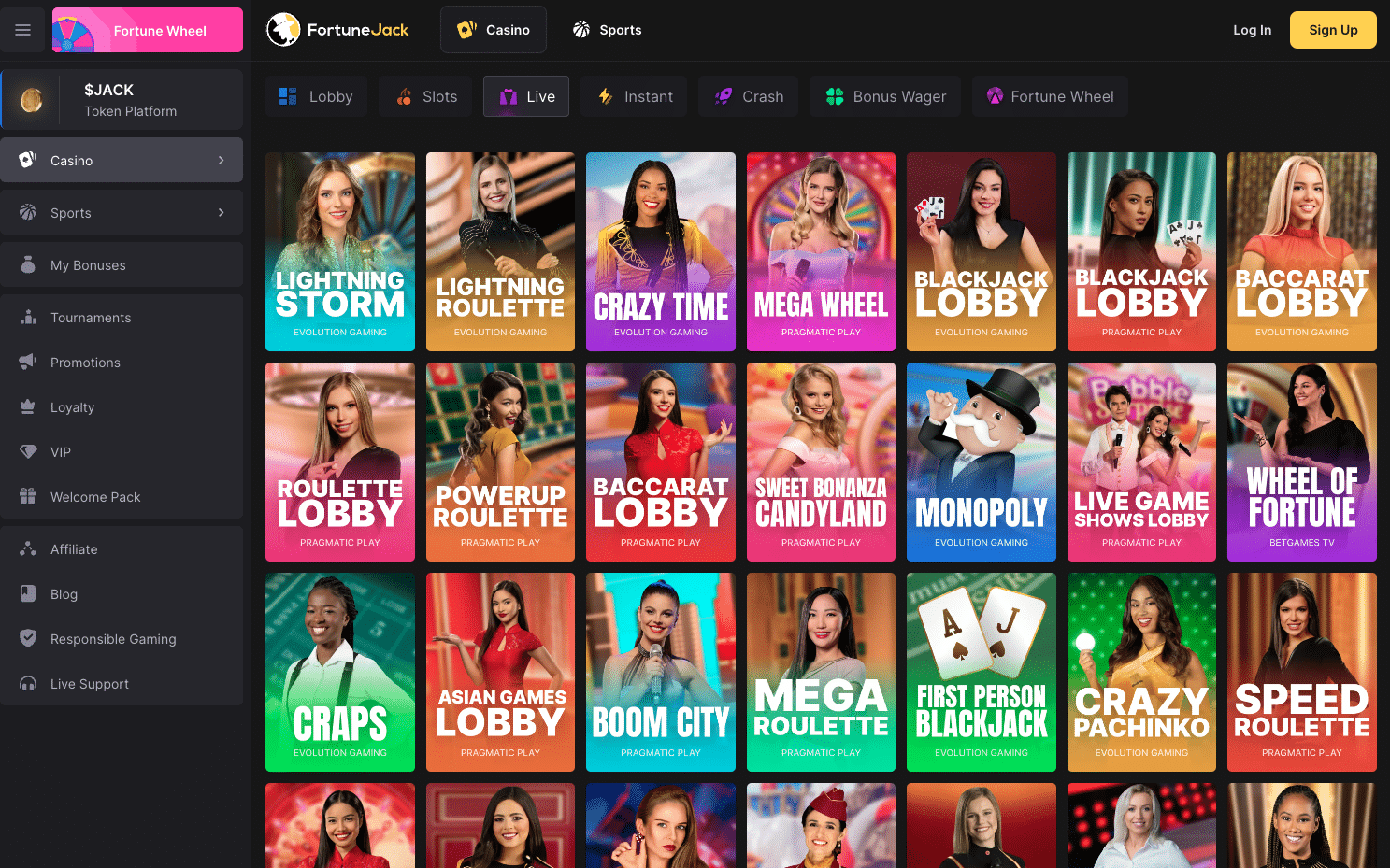Click the Sports ball icon in header
Viewport: 1390px width, 868px height.
click(x=581, y=29)
